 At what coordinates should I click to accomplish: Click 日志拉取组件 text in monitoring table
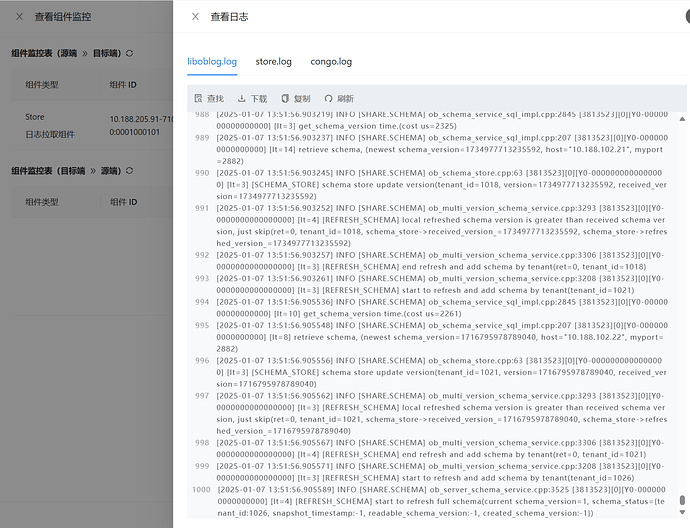50,134
